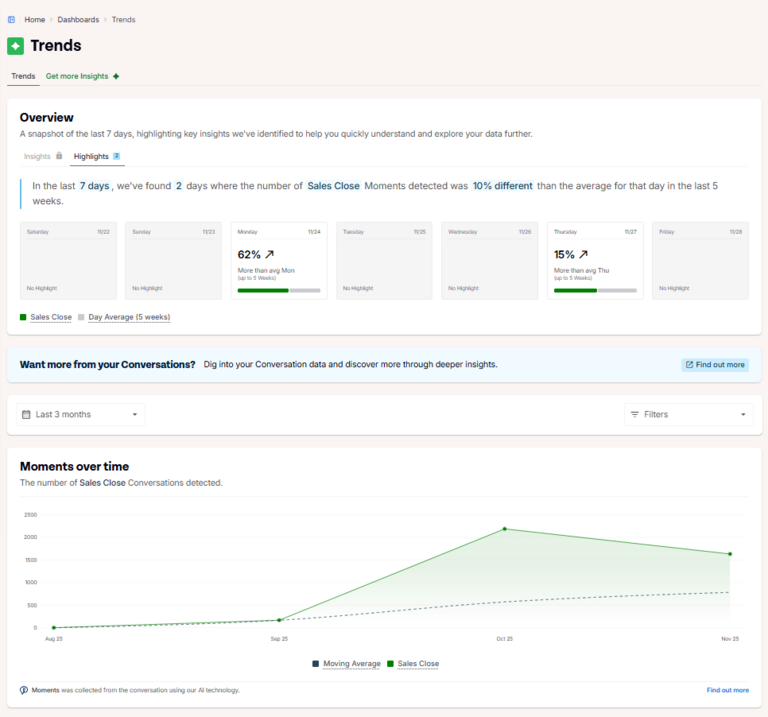
Task: Click the green Sales Close legend square in Overview
Action: (x=23, y=317)
